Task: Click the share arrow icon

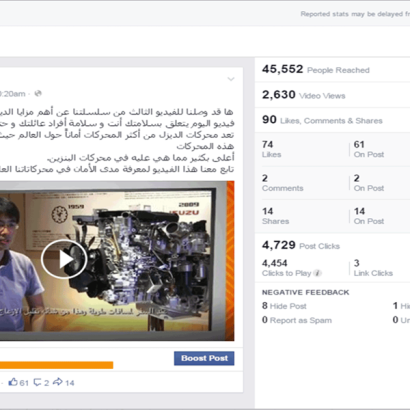Action: [x=58, y=382]
